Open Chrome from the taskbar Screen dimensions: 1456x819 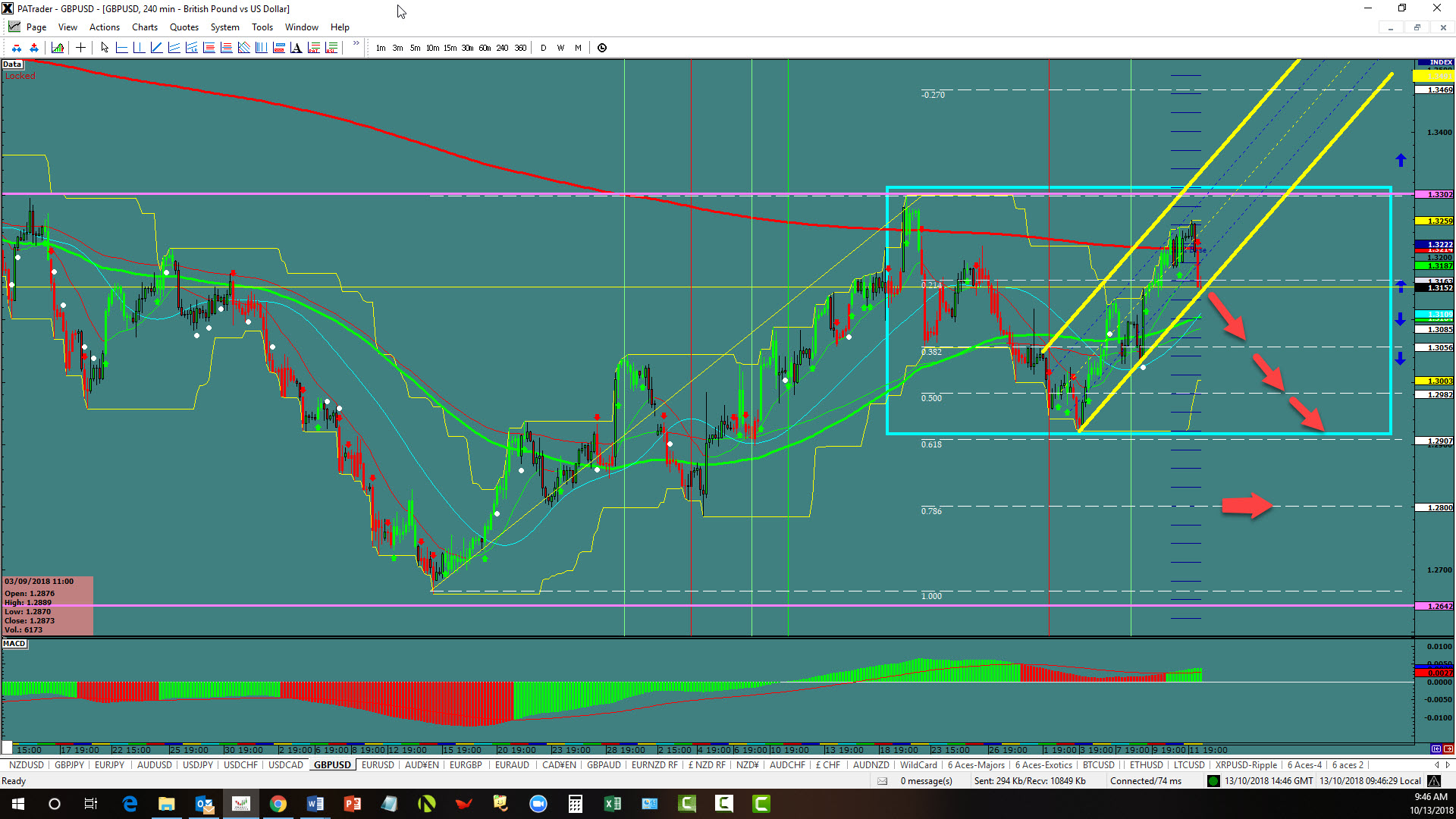tap(278, 804)
